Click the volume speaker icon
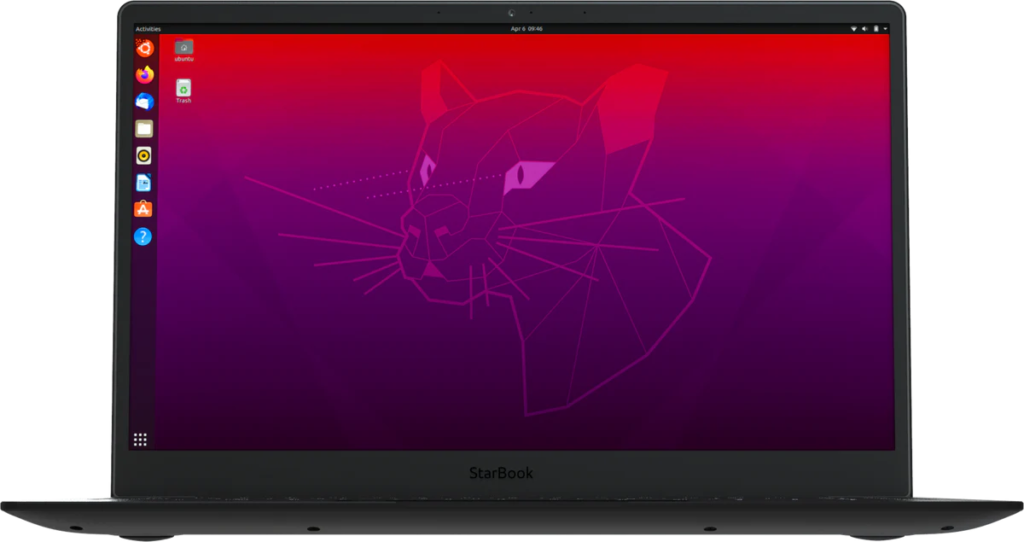This screenshot has width=1024, height=542. pyautogui.click(x=865, y=29)
